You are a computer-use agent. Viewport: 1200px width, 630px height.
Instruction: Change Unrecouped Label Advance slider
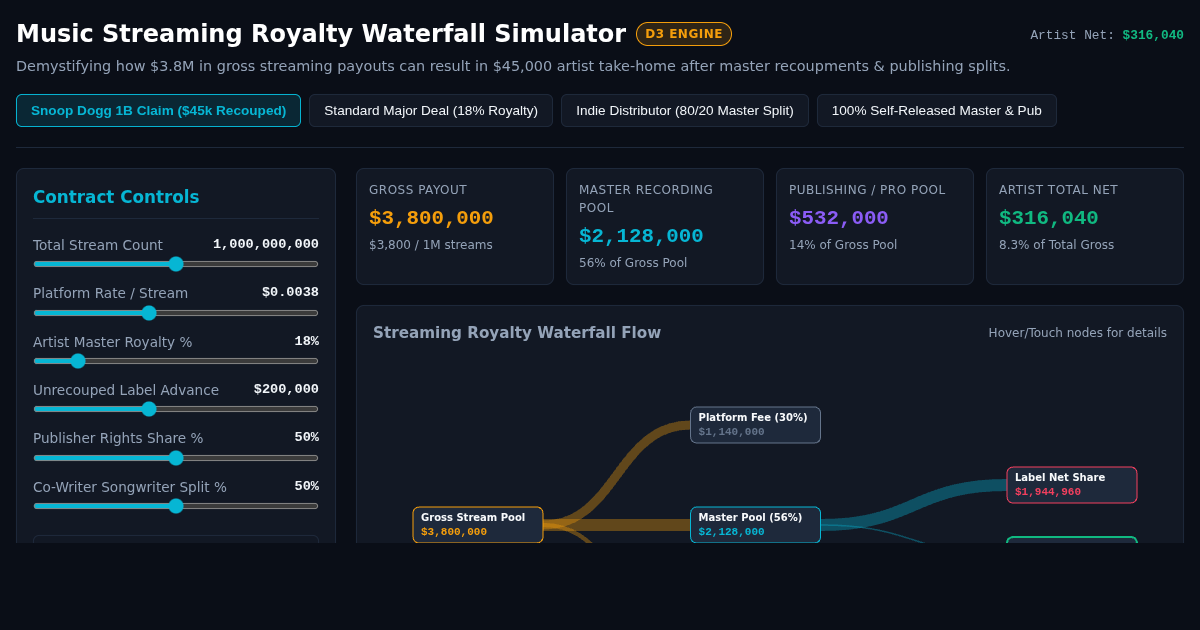pyautogui.click(x=176, y=409)
